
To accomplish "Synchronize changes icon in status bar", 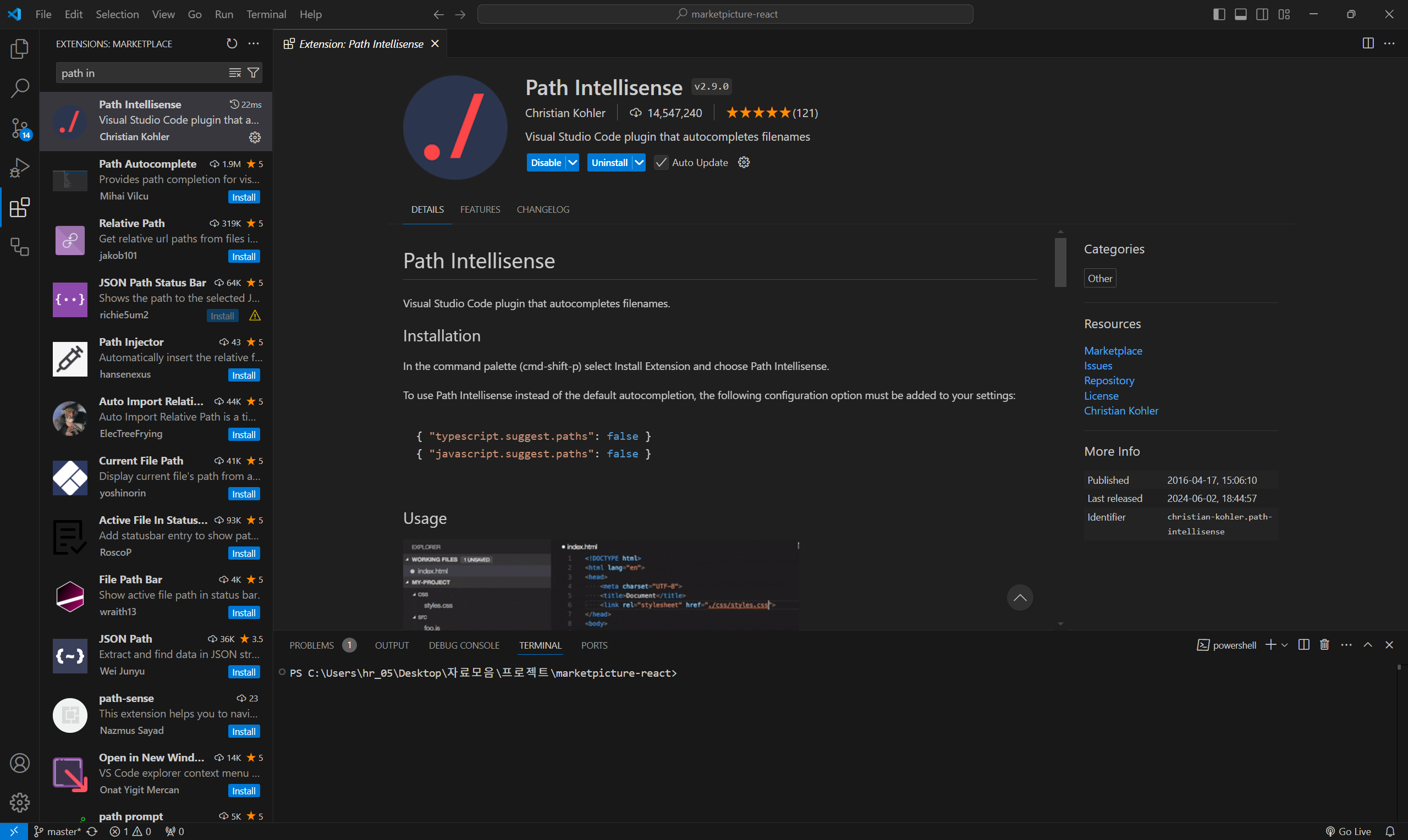I will (92, 832).
